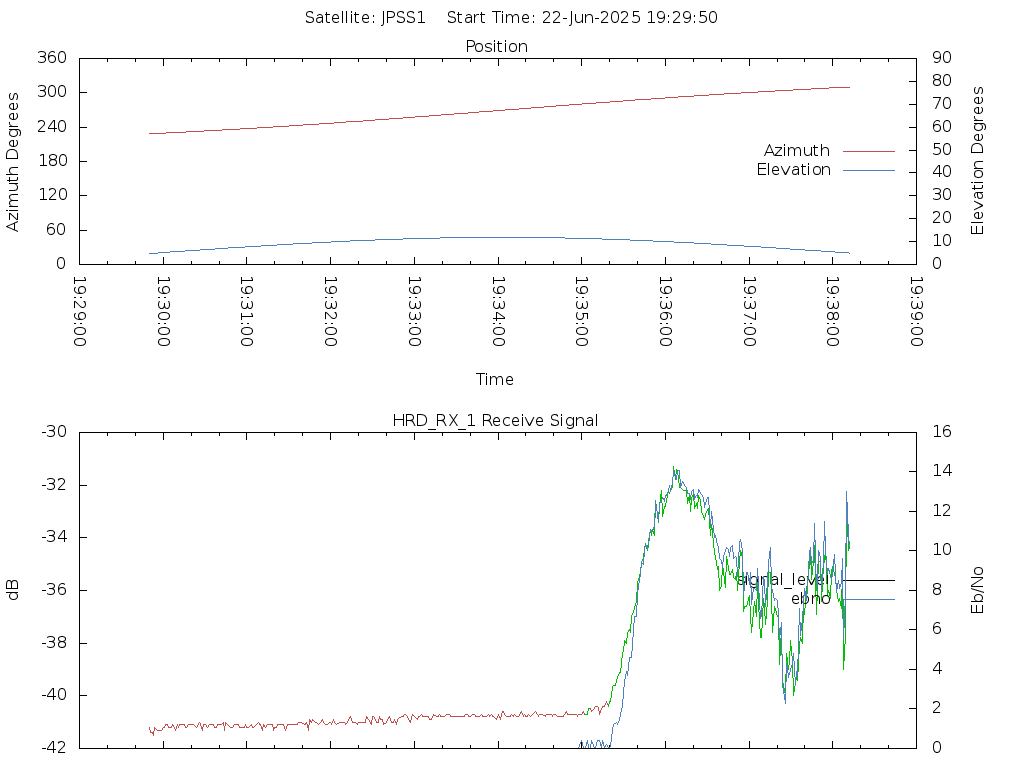Click the "signal_level" legend label
The image size is (1024, 768).
(x=783, y=580)
